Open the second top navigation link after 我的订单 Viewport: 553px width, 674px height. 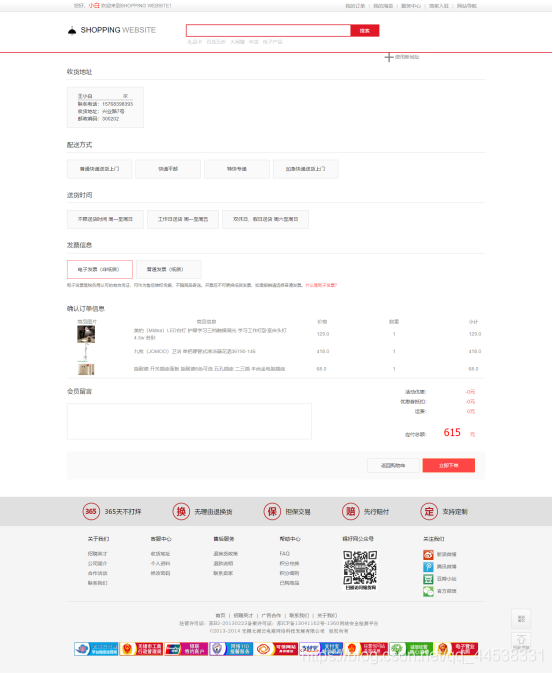point(383,6)
